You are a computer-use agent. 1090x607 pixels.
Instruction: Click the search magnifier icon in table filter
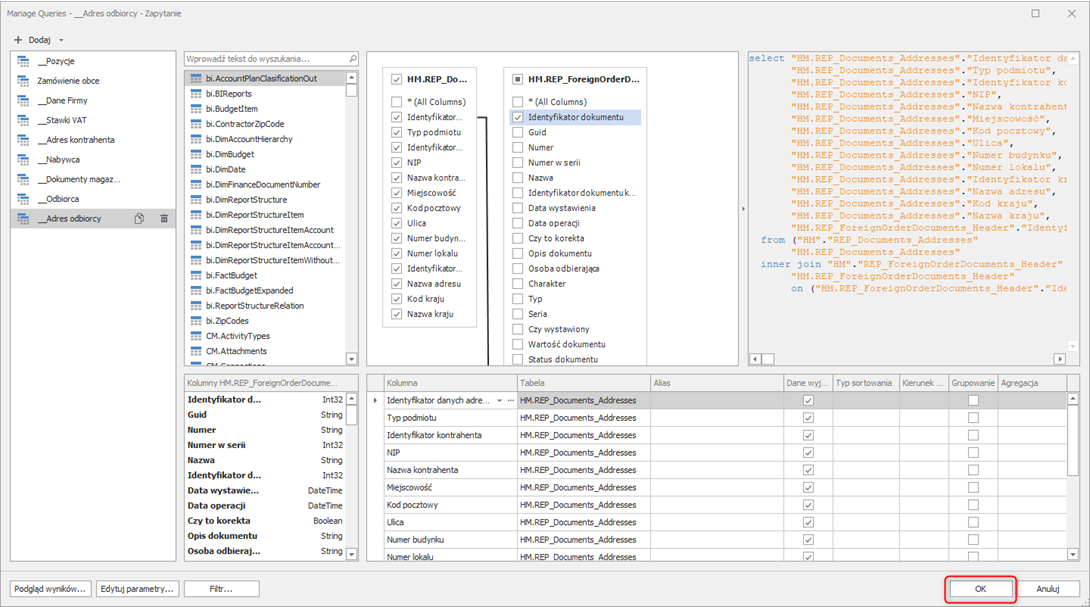pos(352,59)
